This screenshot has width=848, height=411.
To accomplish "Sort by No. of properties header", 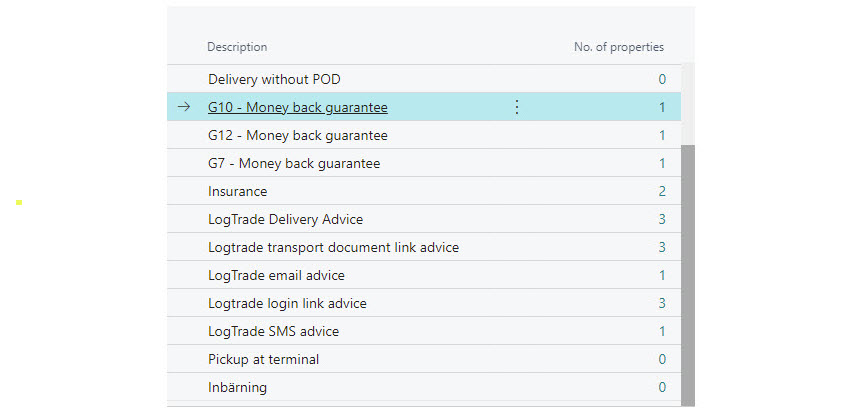I will pos(619,47).
